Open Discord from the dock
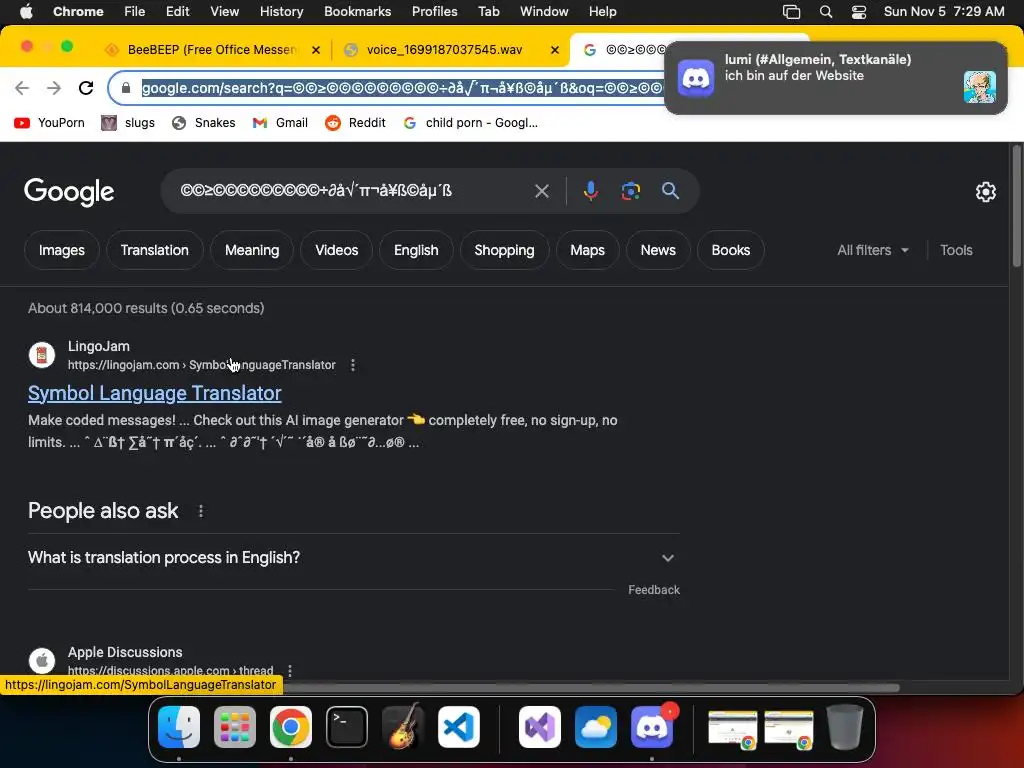Image resolution: width=1024 pixels, height=768 pixels. [x=652, y=727]
